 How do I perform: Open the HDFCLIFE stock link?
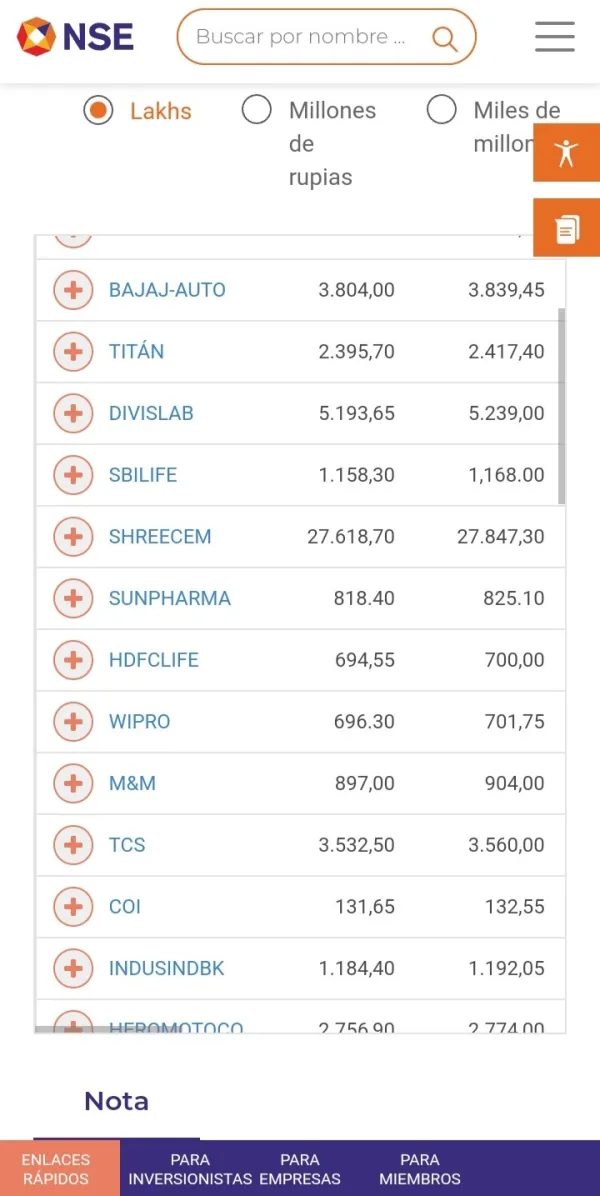[154, 660]
